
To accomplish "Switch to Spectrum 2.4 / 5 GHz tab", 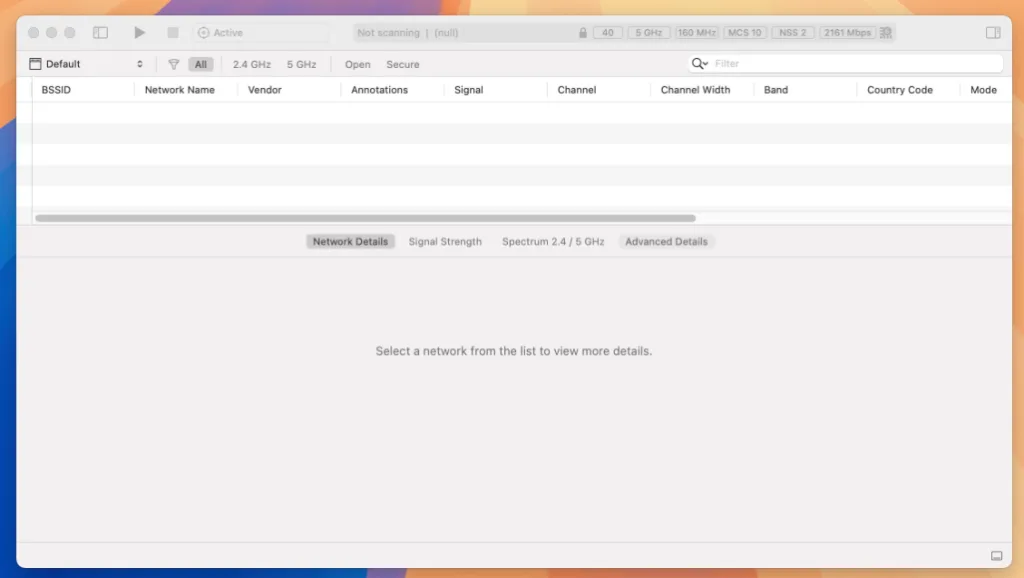I will pos(553,242).
